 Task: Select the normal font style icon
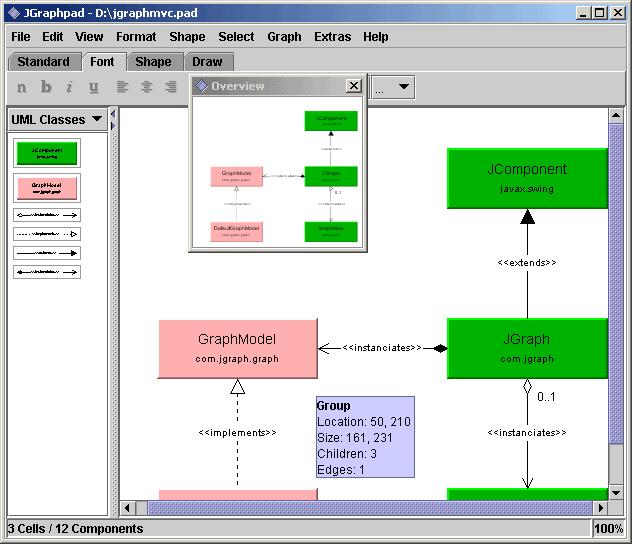click(22, 87)
